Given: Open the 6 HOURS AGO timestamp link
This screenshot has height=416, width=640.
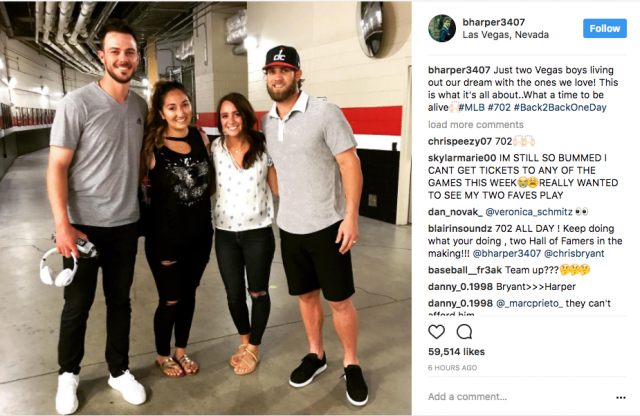Looking at the screenshot, I should [x=452, y=368].
